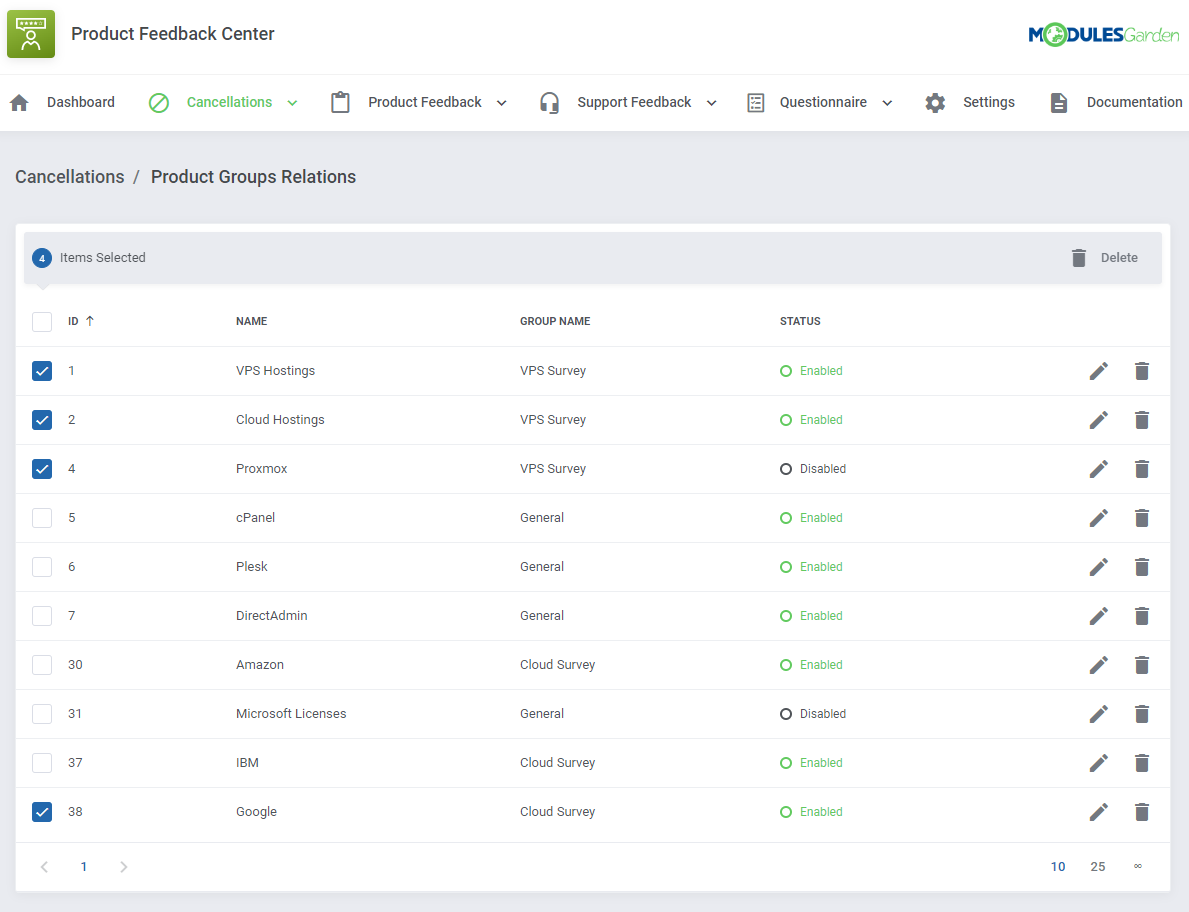The height and width of the screenshot is (912, 1189).
Task: Delete the VPS Hostings row
Action: point(1141,371)
